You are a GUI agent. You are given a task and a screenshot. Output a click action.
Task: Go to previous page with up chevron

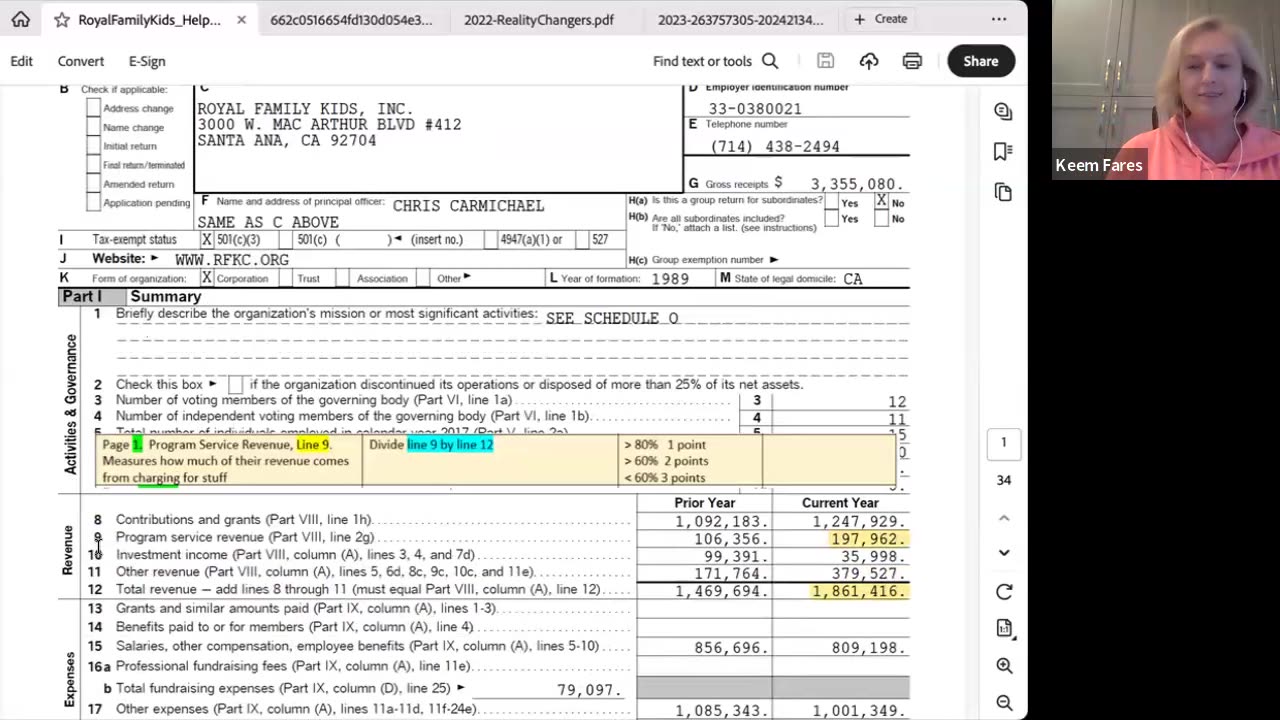click(1004, 518)
